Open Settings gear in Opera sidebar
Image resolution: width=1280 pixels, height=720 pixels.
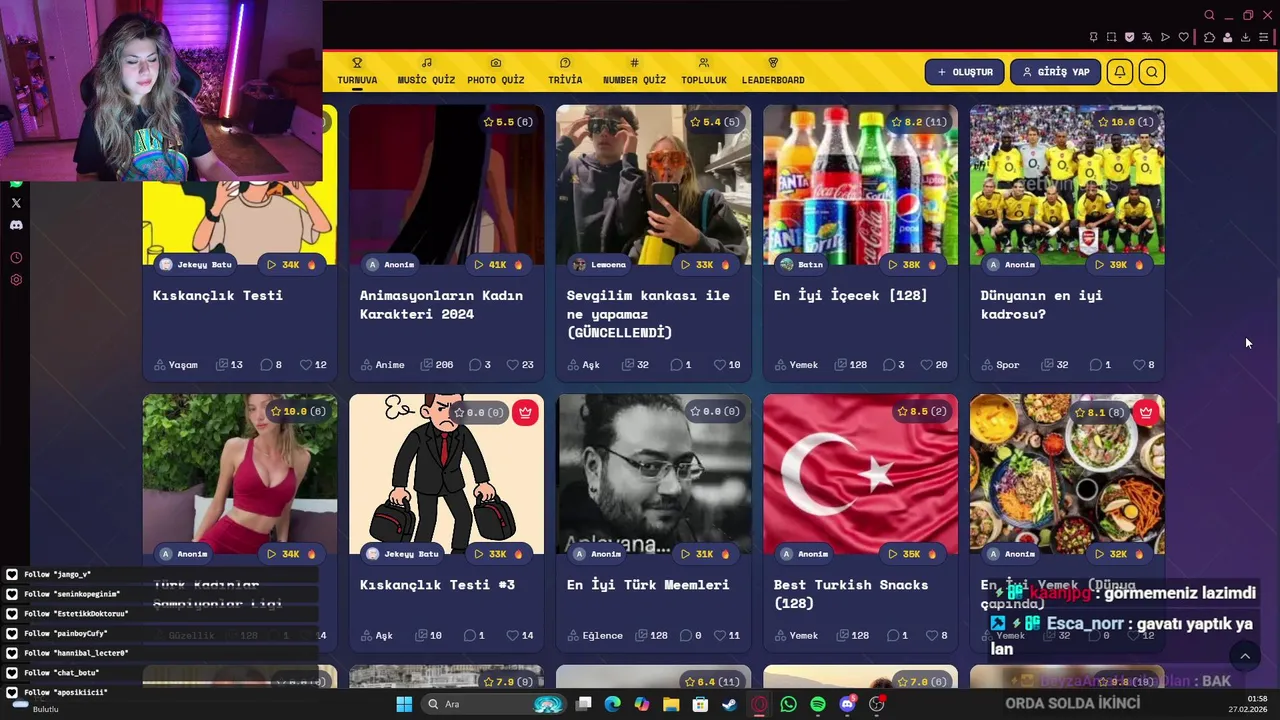[16, 280]
